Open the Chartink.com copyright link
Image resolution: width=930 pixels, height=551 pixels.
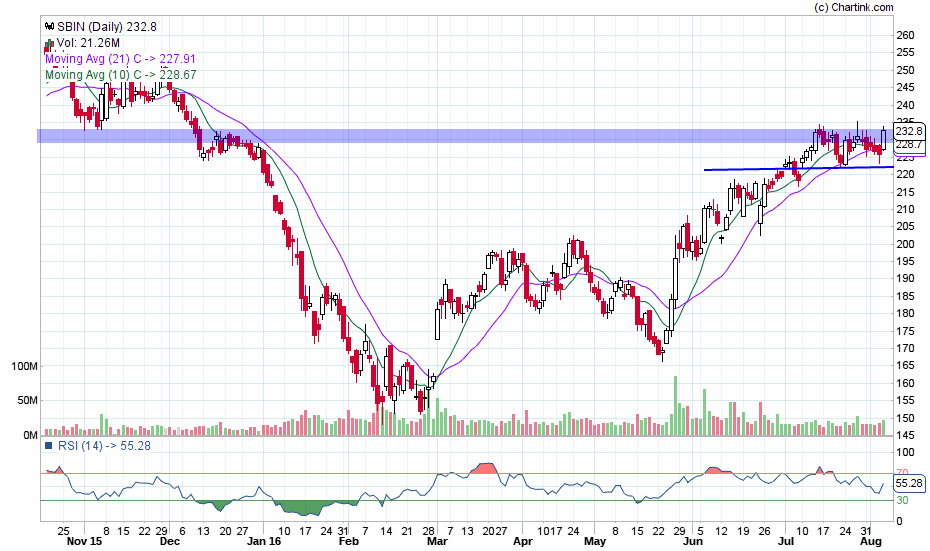[853, 7]
